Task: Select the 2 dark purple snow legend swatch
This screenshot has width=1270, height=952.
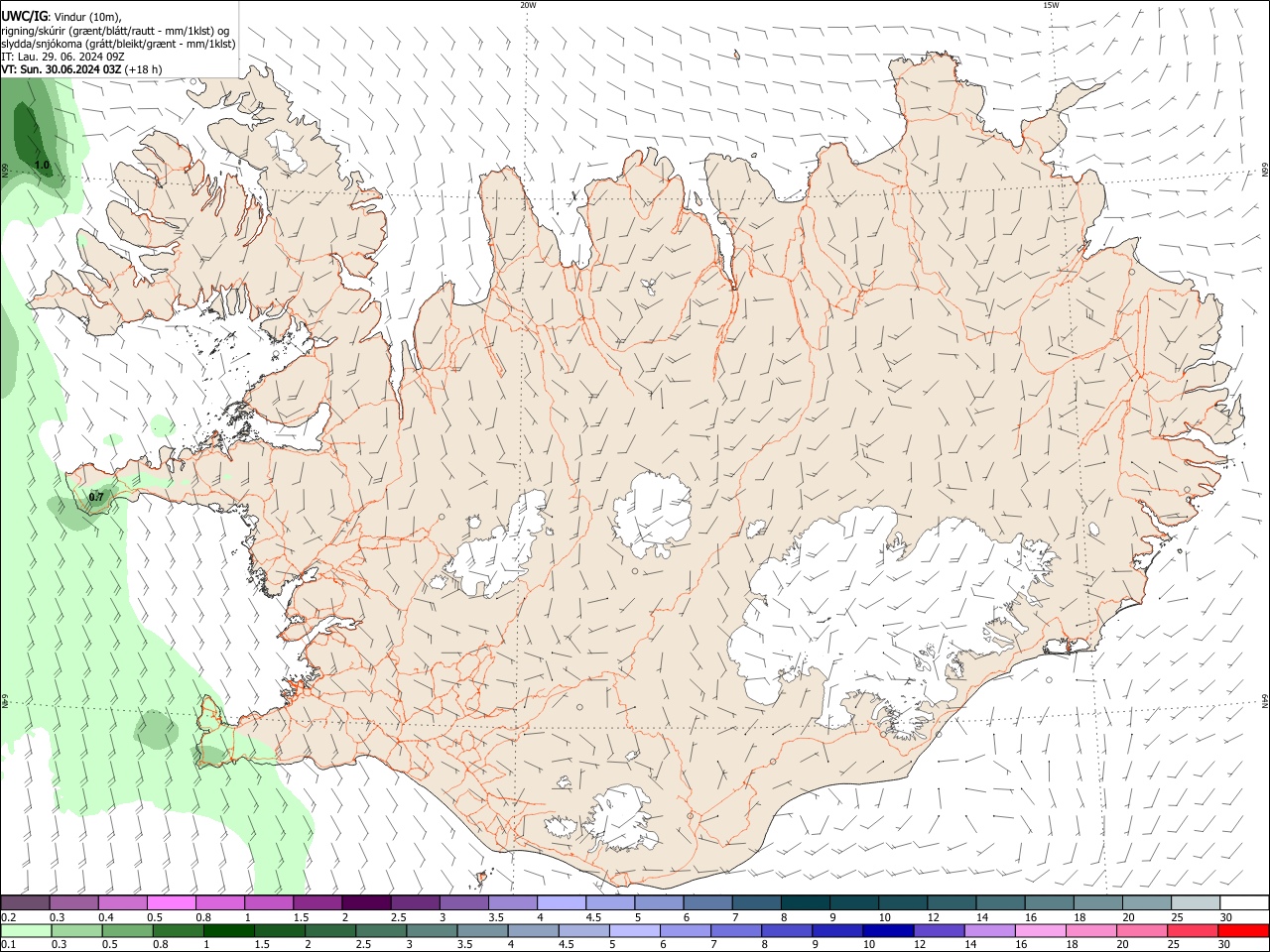Action: (367, 903)
